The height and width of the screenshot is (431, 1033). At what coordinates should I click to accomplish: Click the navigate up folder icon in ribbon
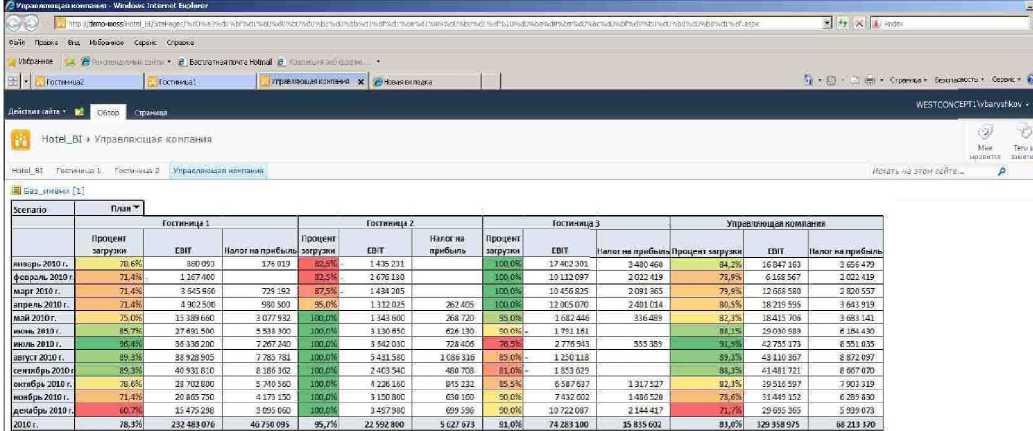click(x=79, y=112)
